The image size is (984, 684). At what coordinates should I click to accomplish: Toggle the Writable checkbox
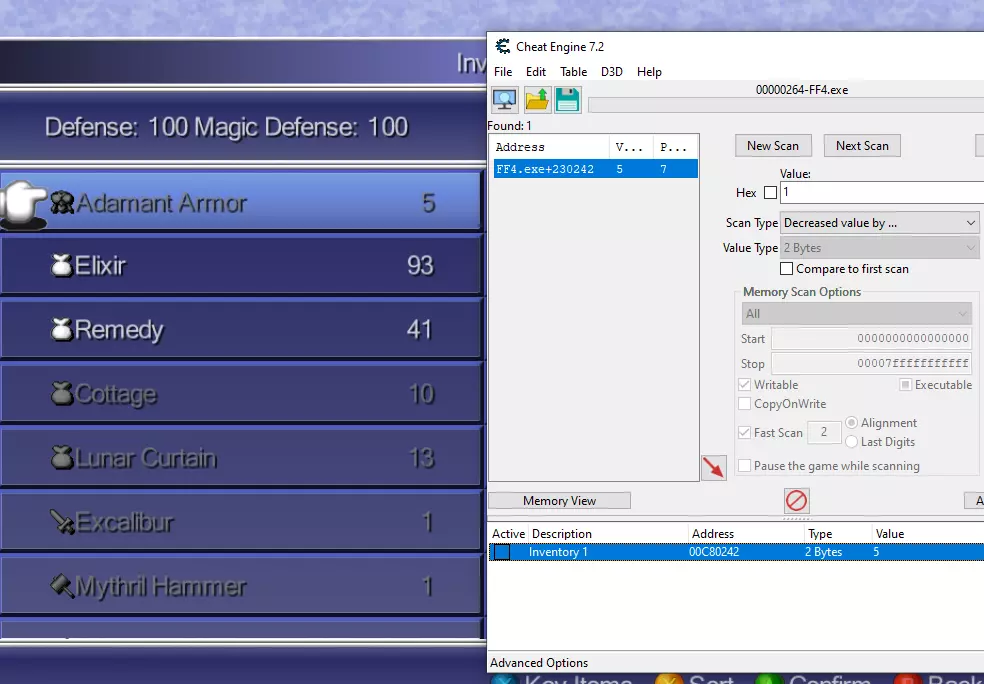pyautogui.click(x=744, y=385)
